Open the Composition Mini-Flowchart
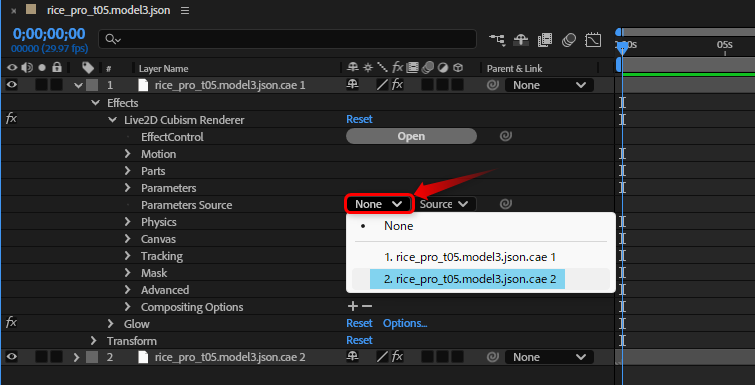Viewport: 755px width, 385px height. click(x=497, y=39)
